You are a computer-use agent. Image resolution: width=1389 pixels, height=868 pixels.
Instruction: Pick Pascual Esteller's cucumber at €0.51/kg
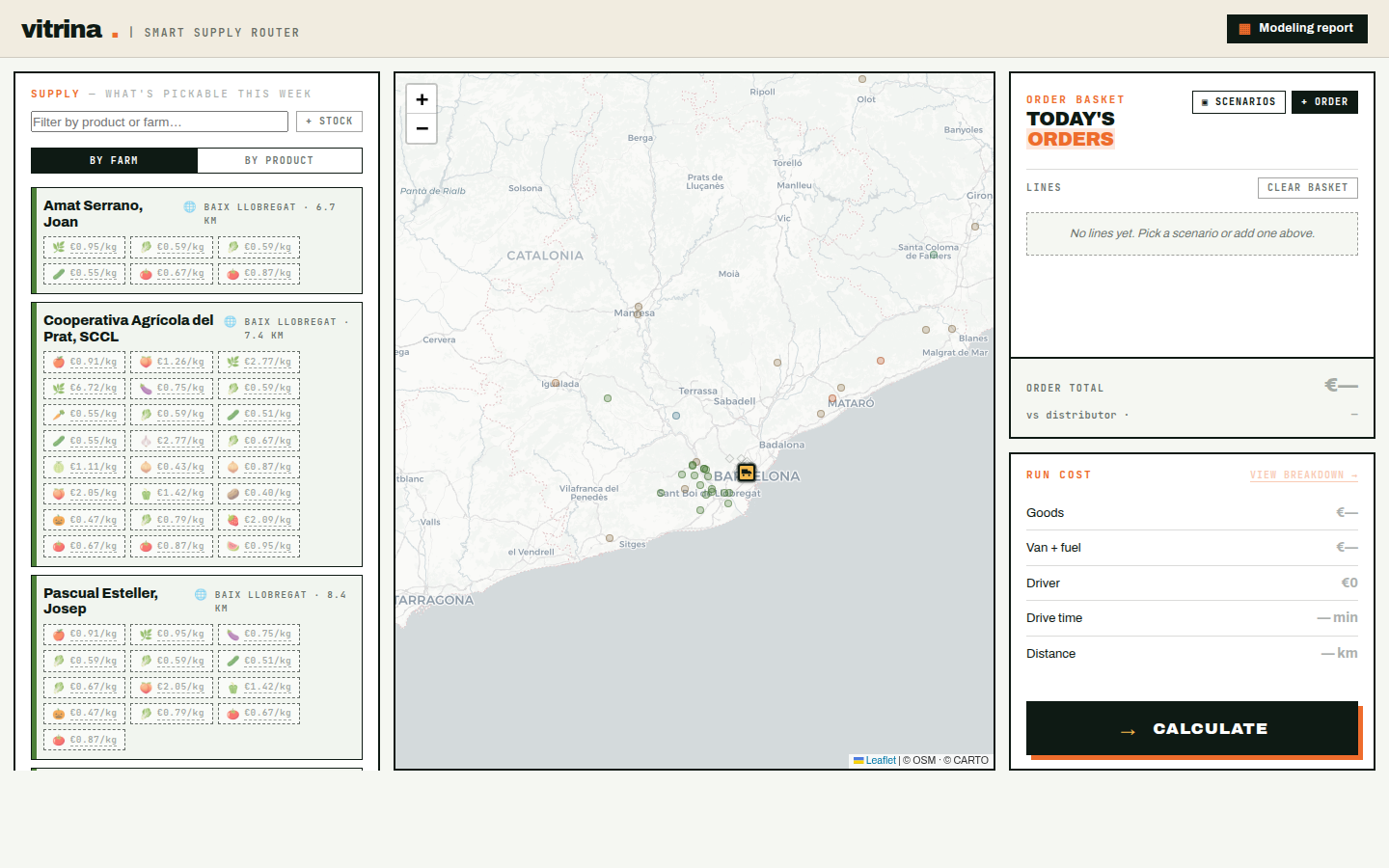coord(259,662)
